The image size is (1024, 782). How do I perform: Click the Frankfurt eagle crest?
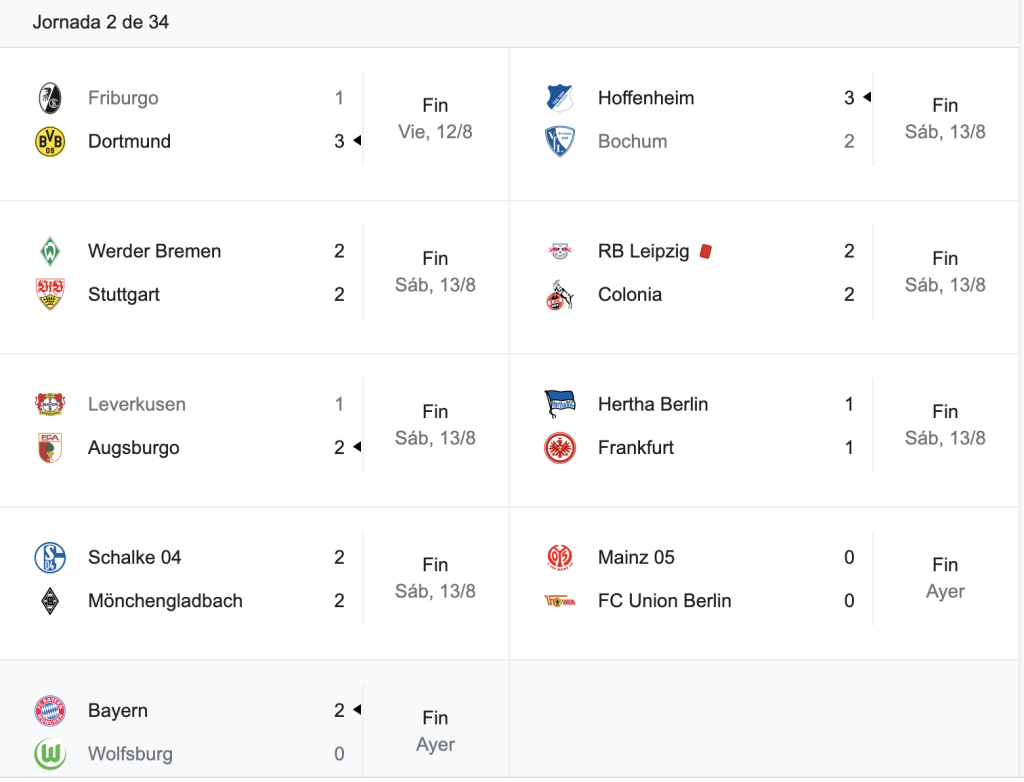pyautogui.click(x=560, y=448)
